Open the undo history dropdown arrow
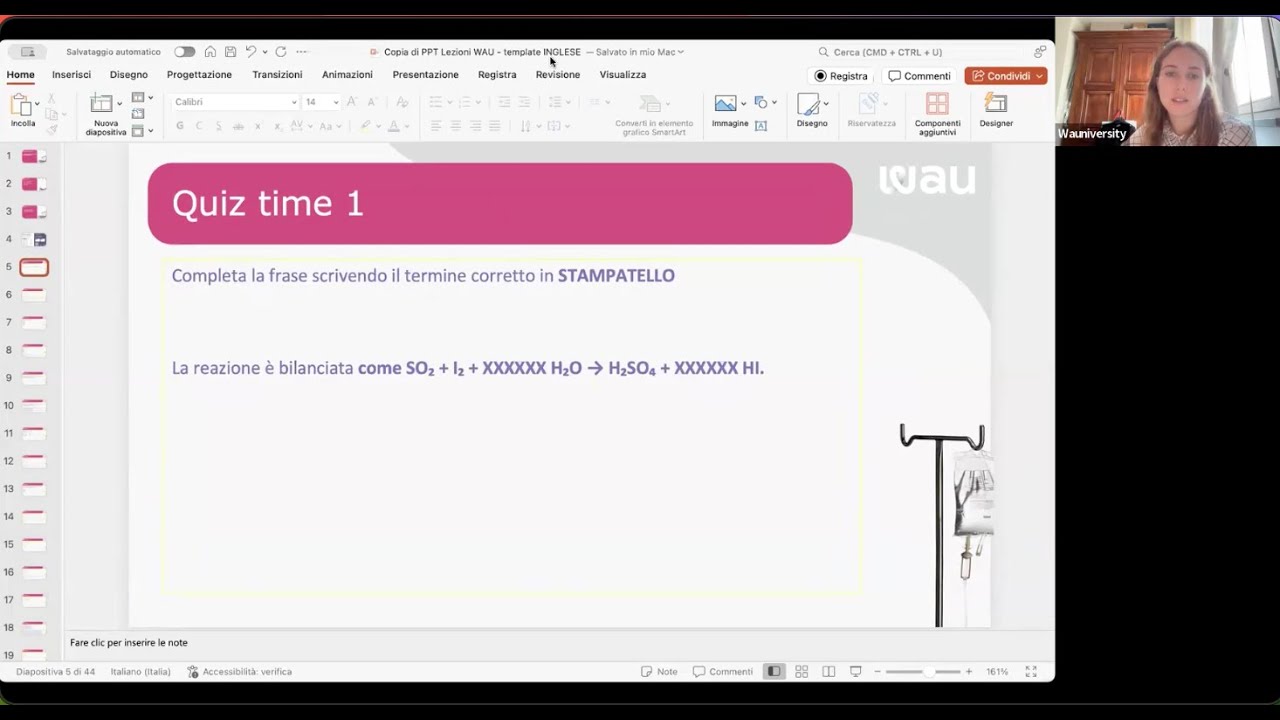Image resolution: width=1280 pixels, height=720 pixels. pyautogui.click(x=265, y=52)
